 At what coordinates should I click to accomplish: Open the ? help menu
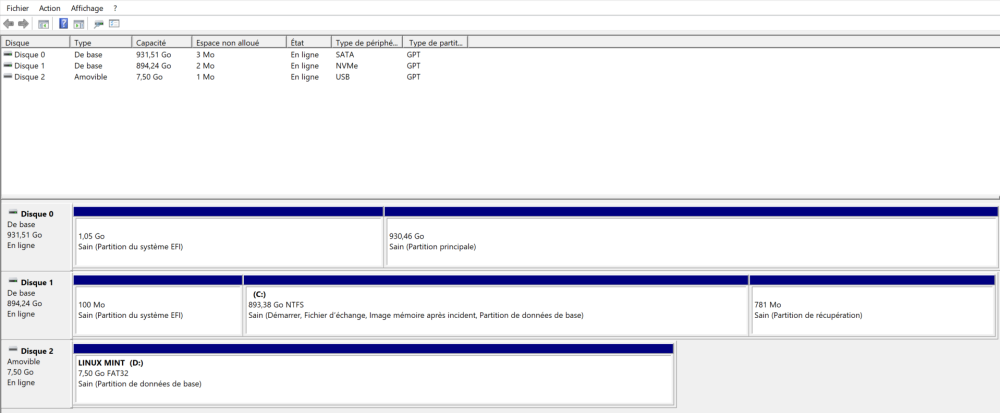pos(115,8)
